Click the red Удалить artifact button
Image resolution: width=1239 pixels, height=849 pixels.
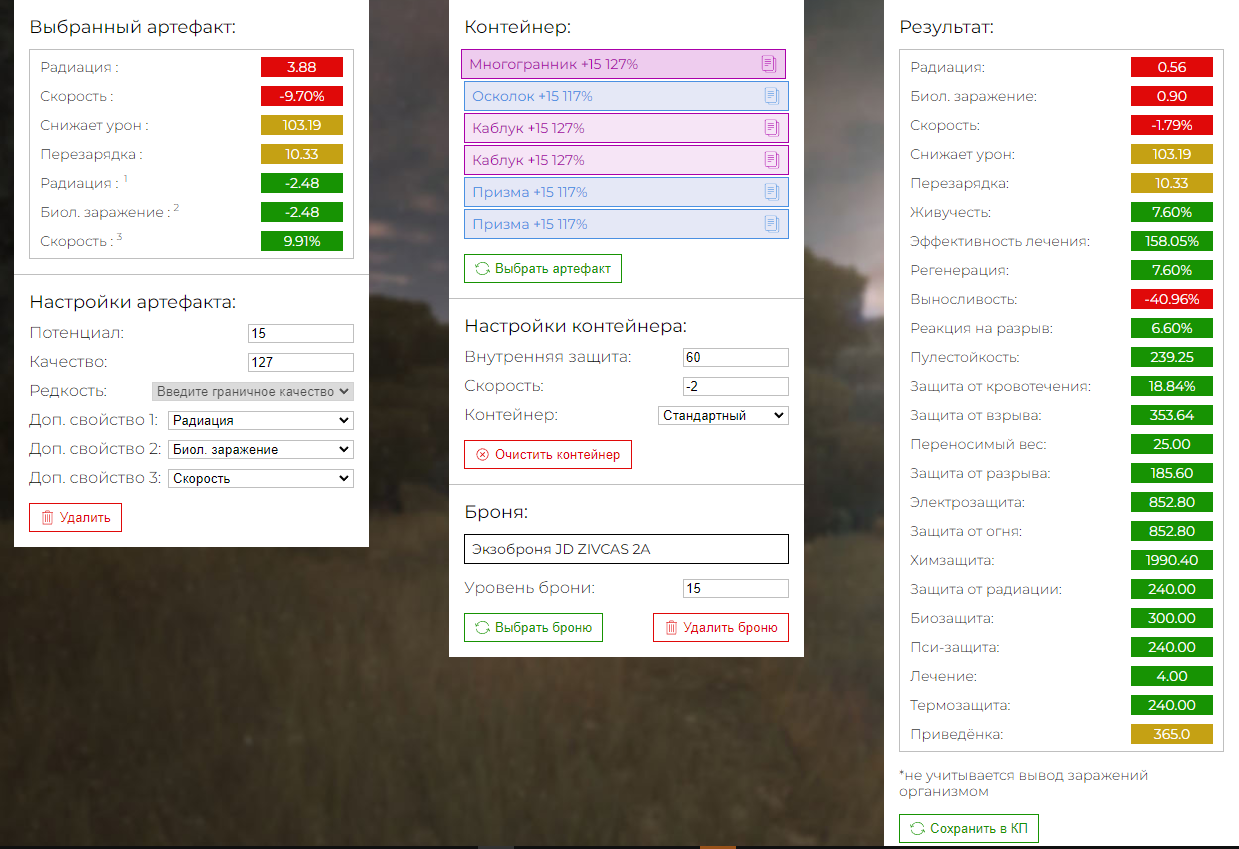75,517
